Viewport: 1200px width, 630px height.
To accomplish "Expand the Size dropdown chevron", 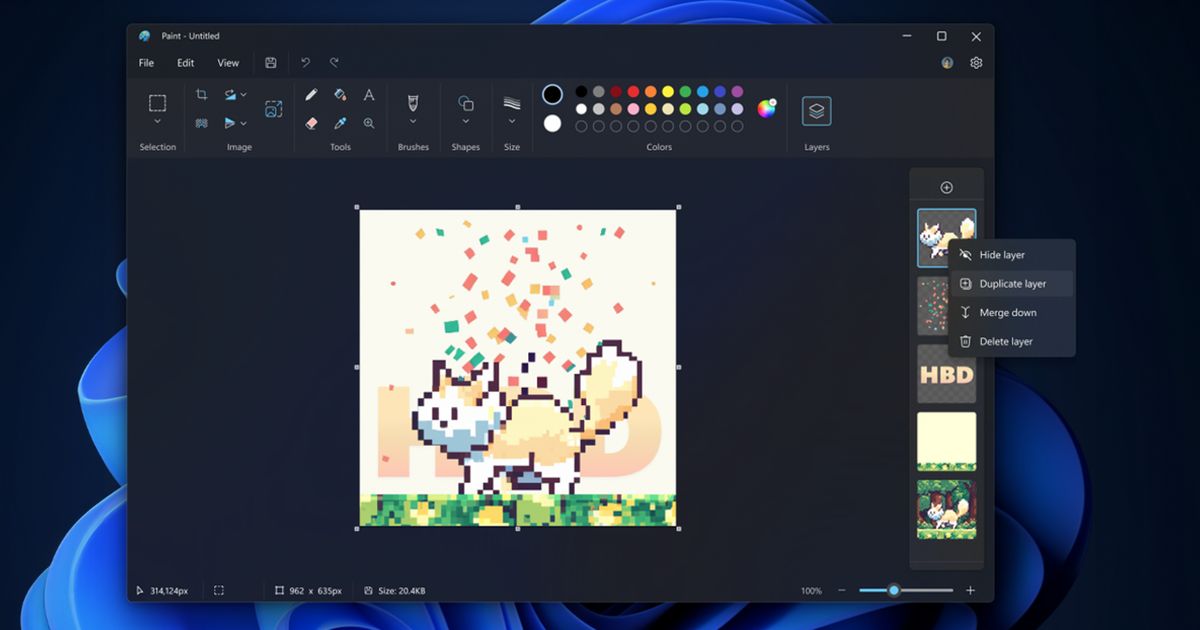I will (x=512, y=122).
